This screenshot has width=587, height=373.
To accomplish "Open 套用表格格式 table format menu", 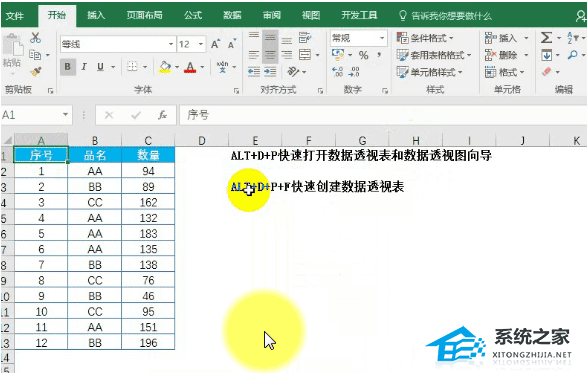I will [434, 55].
